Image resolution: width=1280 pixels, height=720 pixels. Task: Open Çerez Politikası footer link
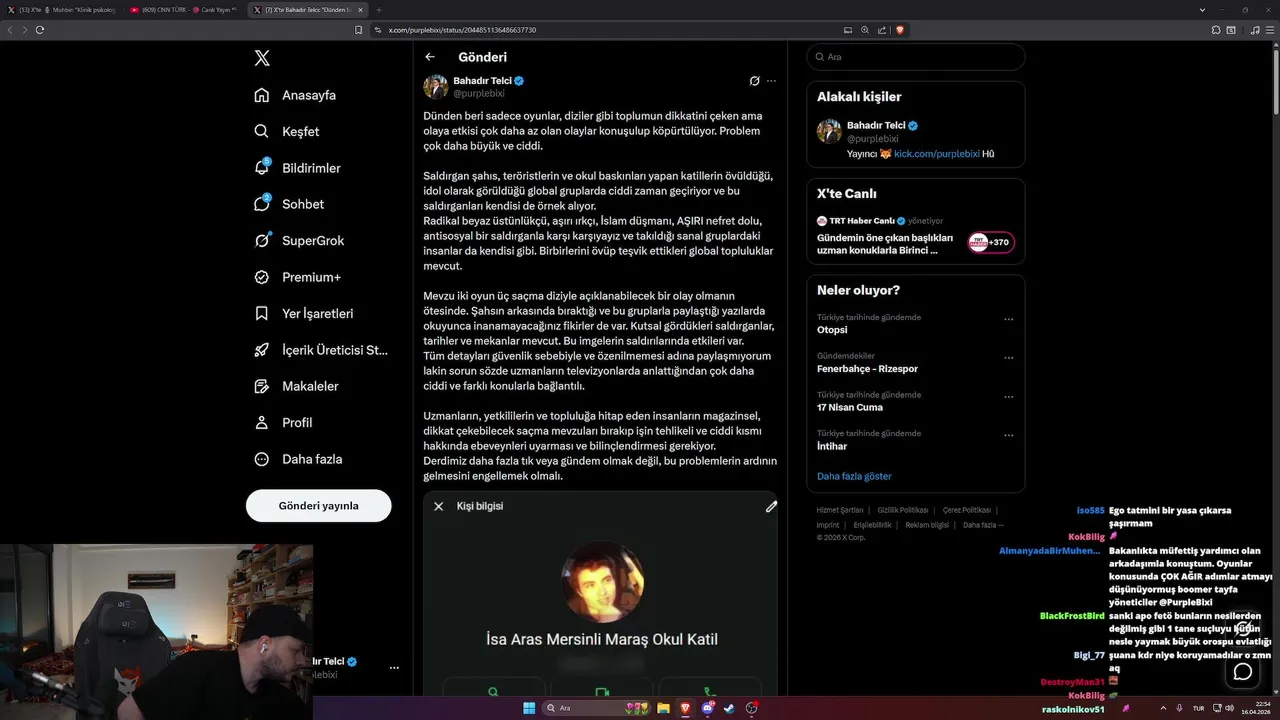click(967, 510)
